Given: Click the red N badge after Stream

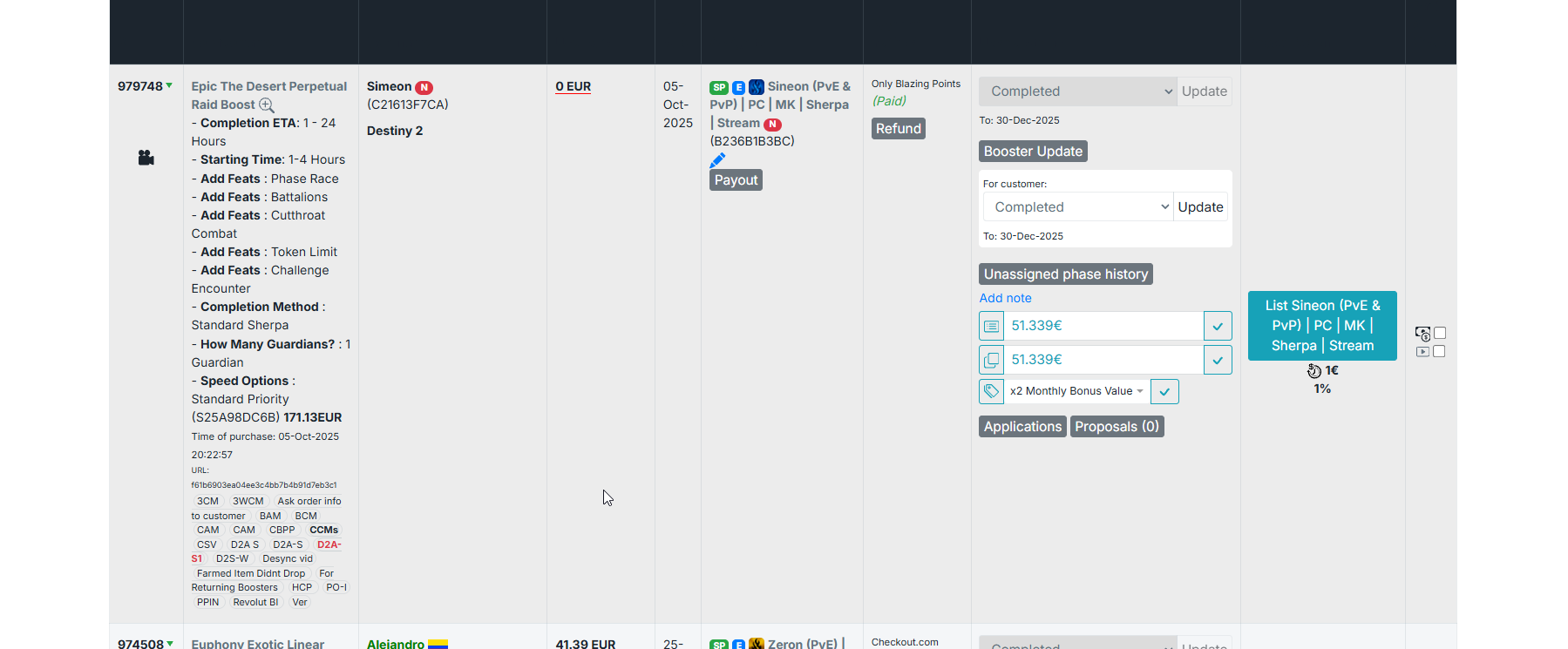Looking at the screenshot, I should tap(773, 124).
